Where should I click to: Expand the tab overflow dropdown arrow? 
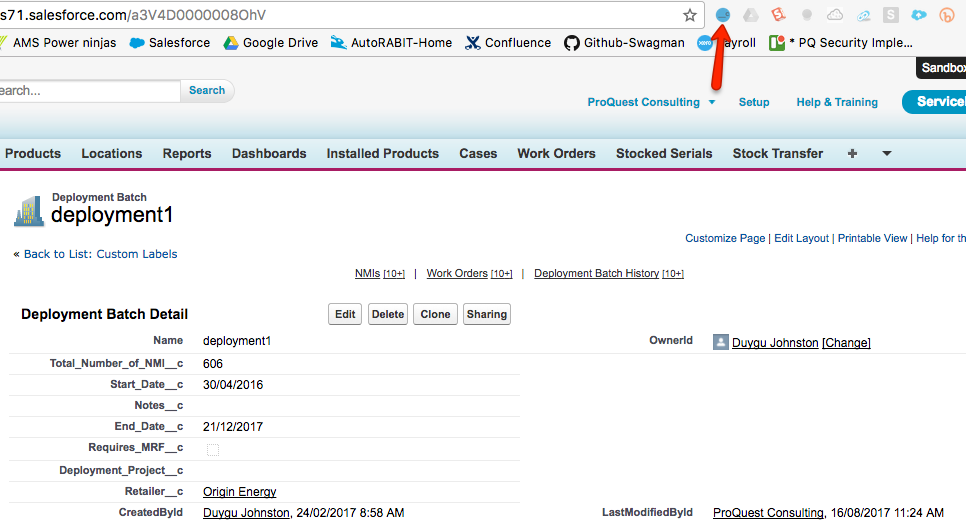click(x=887, y=153)
